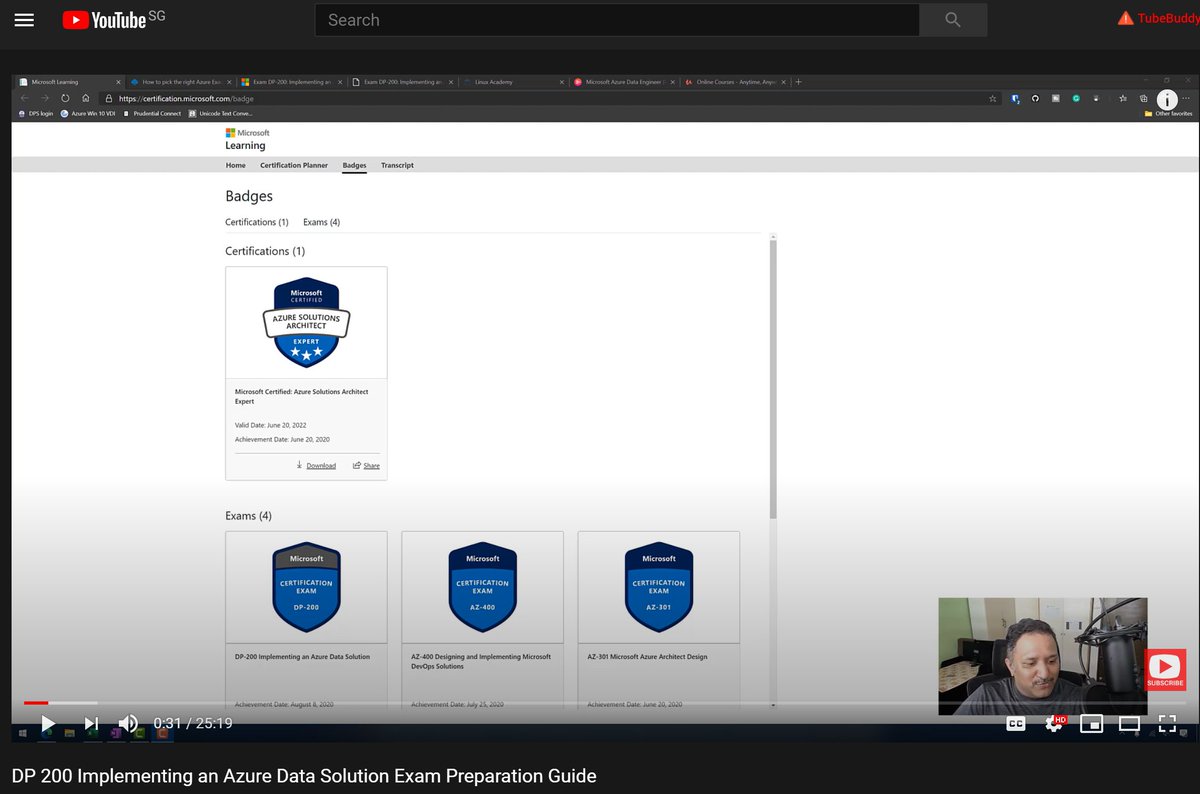The height and width of the screenshot is (794, 1200).
Task: Click the AZ-301 exam badge image
Action: (x=658, y=587)
